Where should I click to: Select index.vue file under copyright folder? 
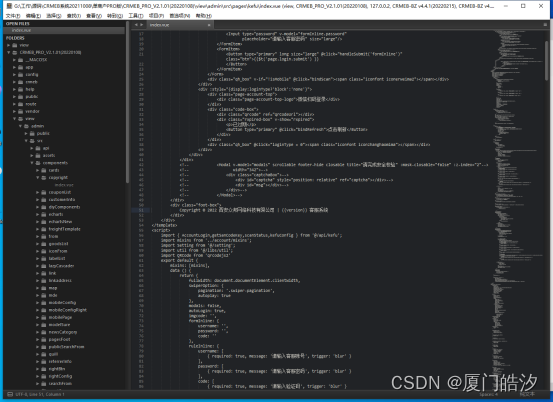coord(64,185)
